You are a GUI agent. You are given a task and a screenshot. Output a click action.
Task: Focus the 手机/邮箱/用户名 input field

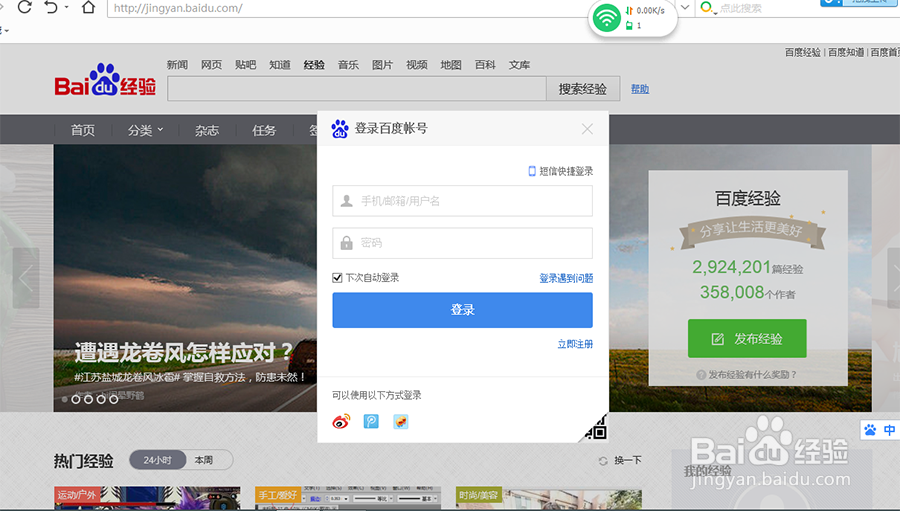(463, 201)
